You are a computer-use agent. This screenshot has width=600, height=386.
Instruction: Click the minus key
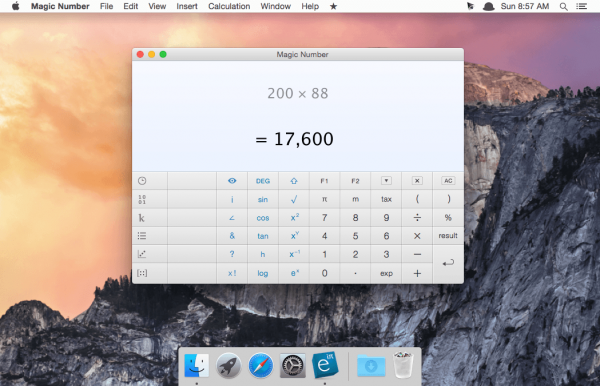coord(417,254)
